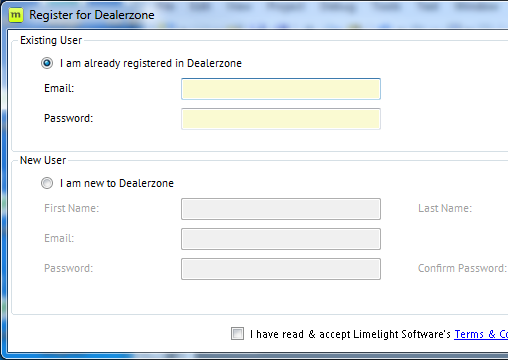Click the 'Register for Dealerzone' title text
The height and width of the screenshot is (360, 508).
(92, 15)
